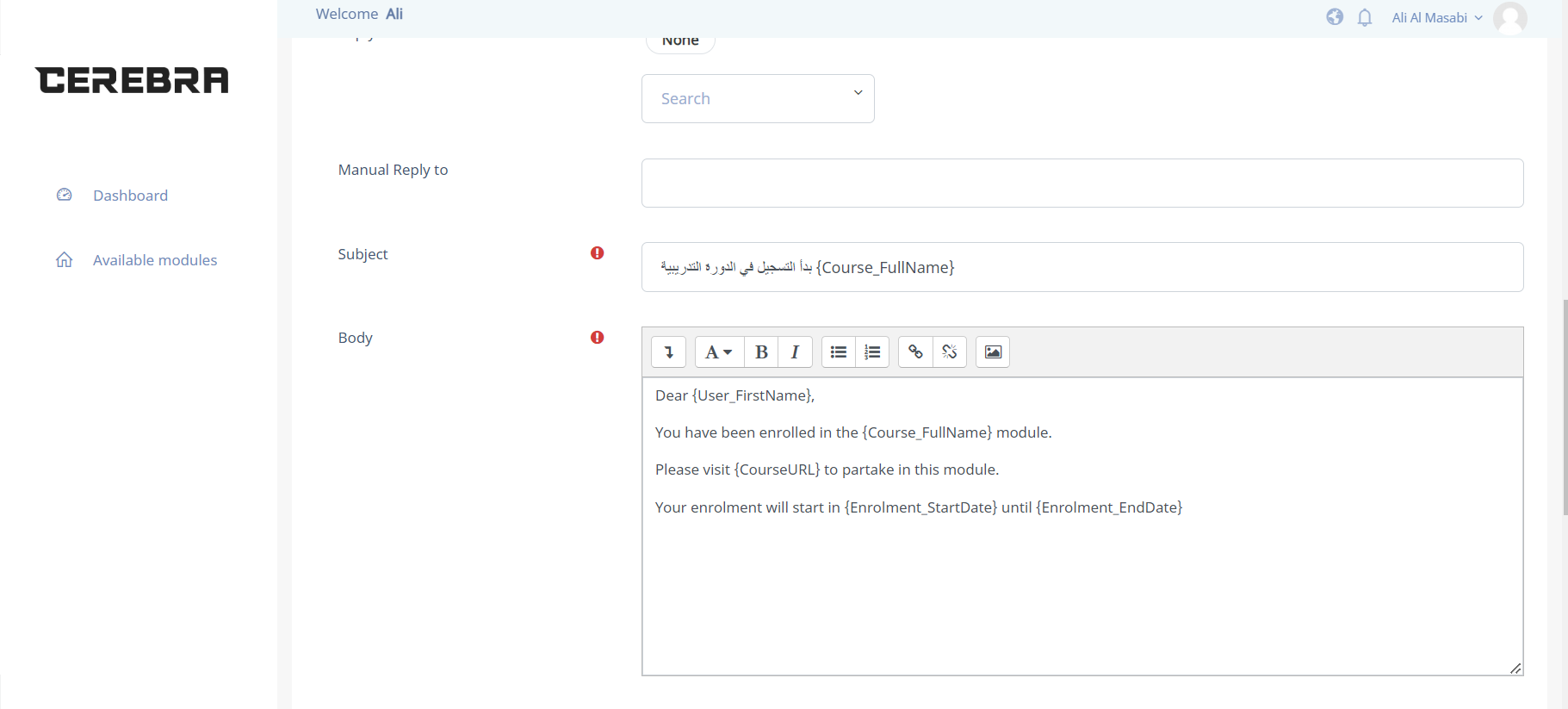
Task: Click the 'You have been enrolled' line
Action: (x=853, y=432)
